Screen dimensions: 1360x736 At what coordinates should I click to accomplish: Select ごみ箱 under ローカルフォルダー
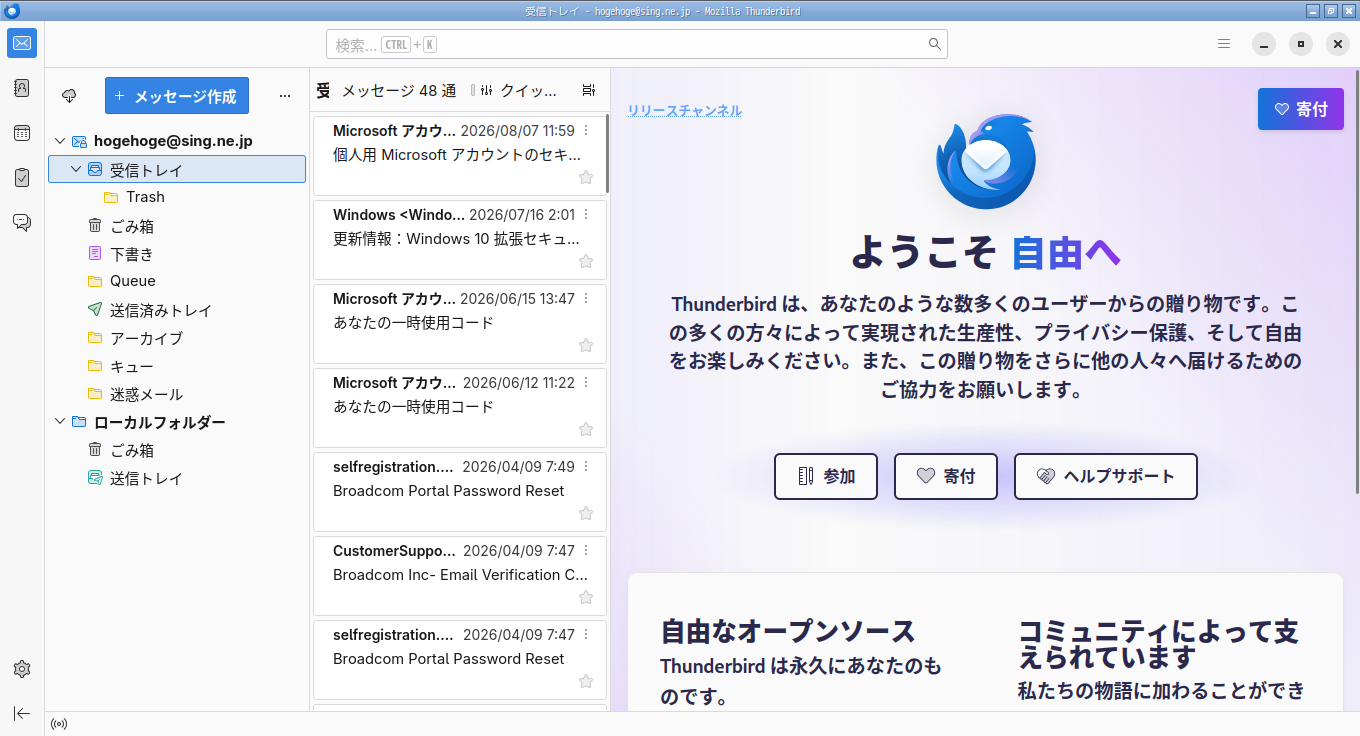pos(177,450)
